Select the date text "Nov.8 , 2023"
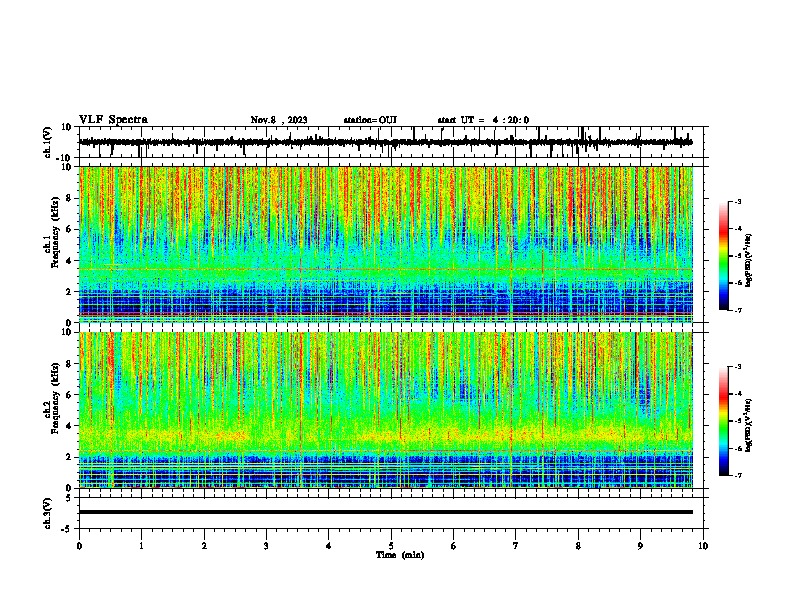 point(279,120)
